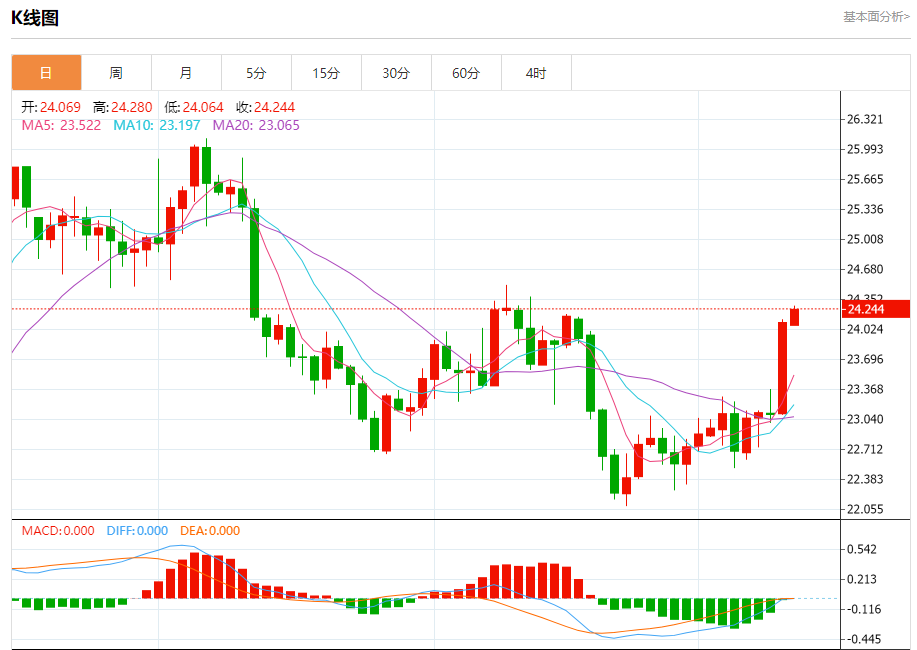
Task: Click the 24.024 price axis label
Action: [865, 329]
